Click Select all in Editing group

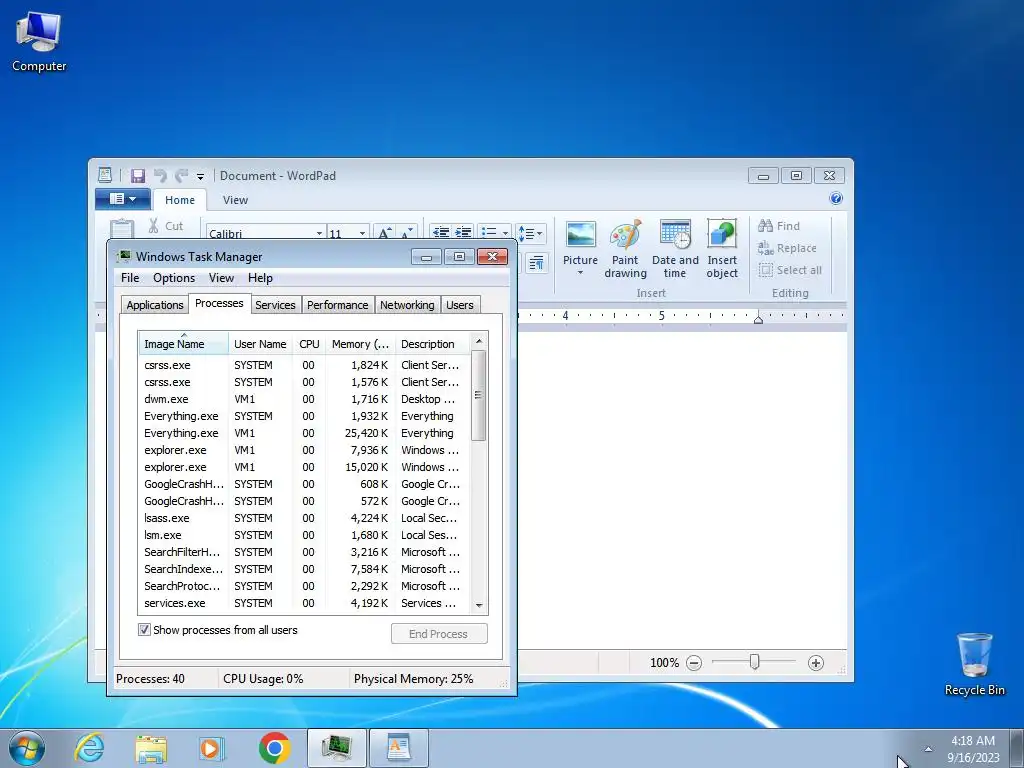click(x=790, y=270)
